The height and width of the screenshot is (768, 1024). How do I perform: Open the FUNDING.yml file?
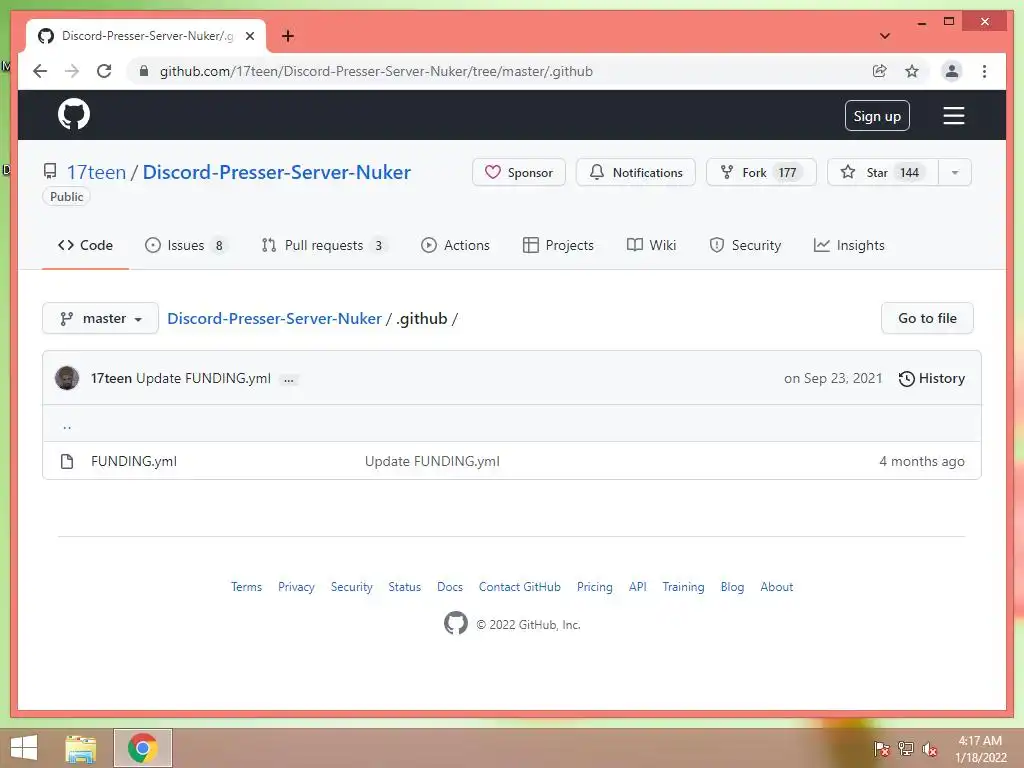coord(134,461)
